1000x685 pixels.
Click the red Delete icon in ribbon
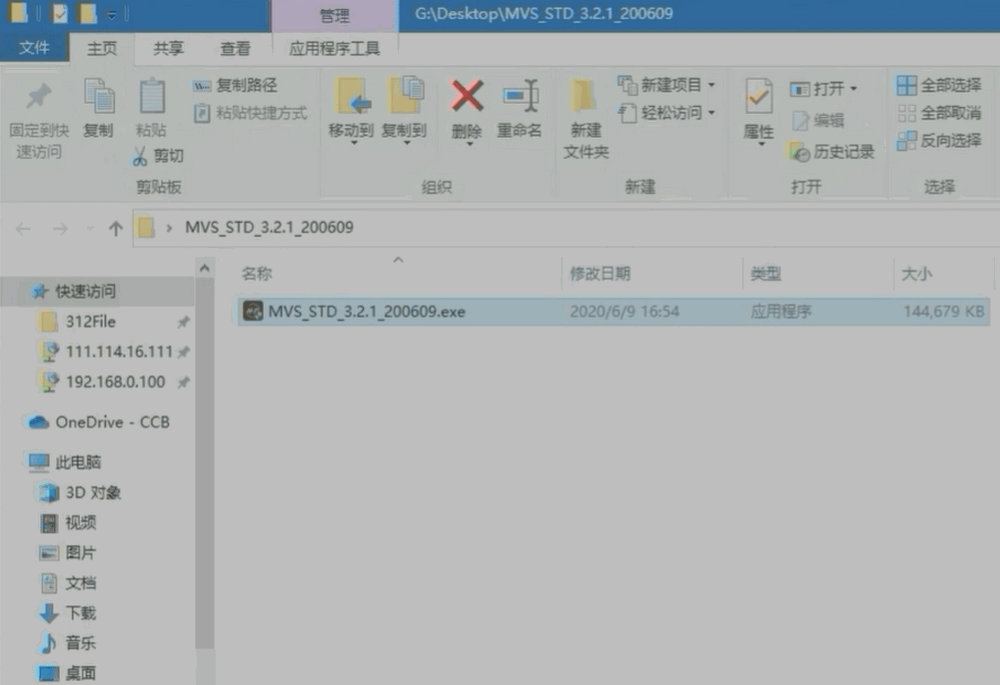point(466,98)
